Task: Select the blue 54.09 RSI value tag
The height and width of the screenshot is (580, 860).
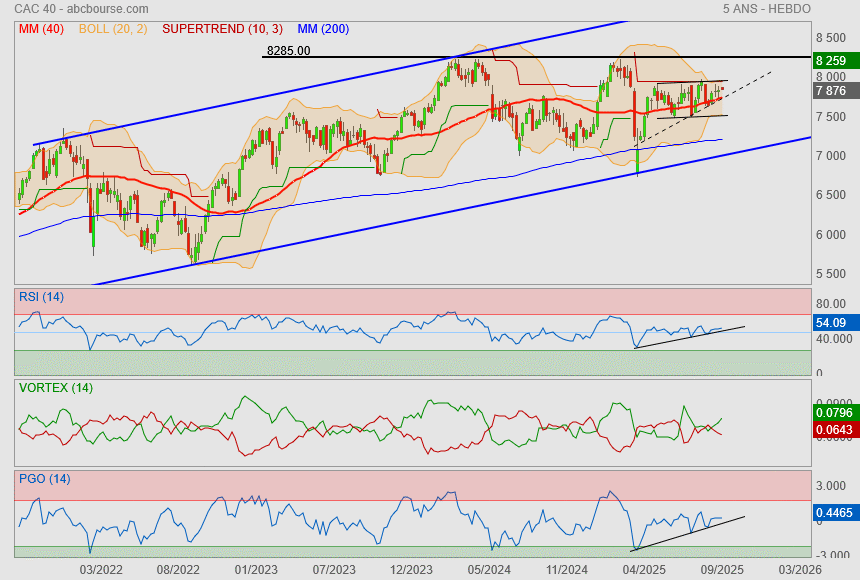Action: (830, 323)
